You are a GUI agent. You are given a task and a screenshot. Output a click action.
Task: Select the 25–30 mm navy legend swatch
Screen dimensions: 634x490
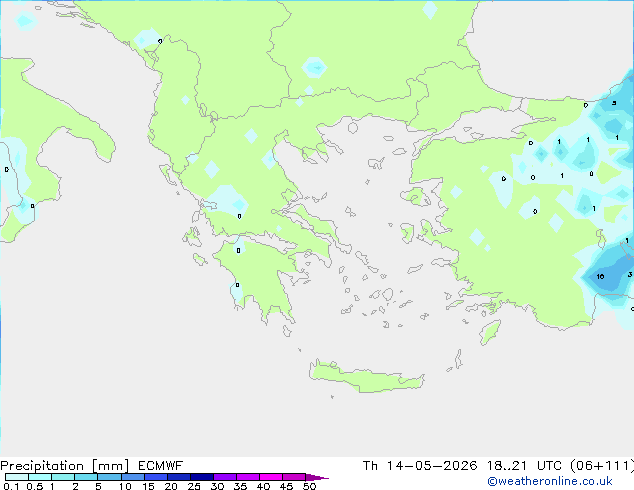[x=201, y=477]
